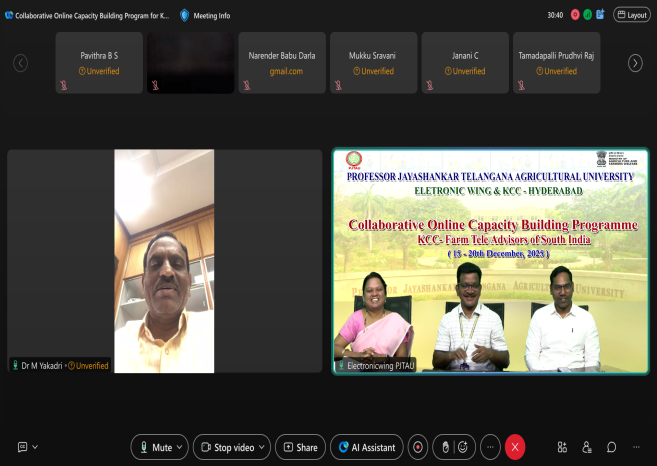Click the red recording indicator at top
Image resolution: width=657 pixels, height=466 pixels.
coord(573,15)
